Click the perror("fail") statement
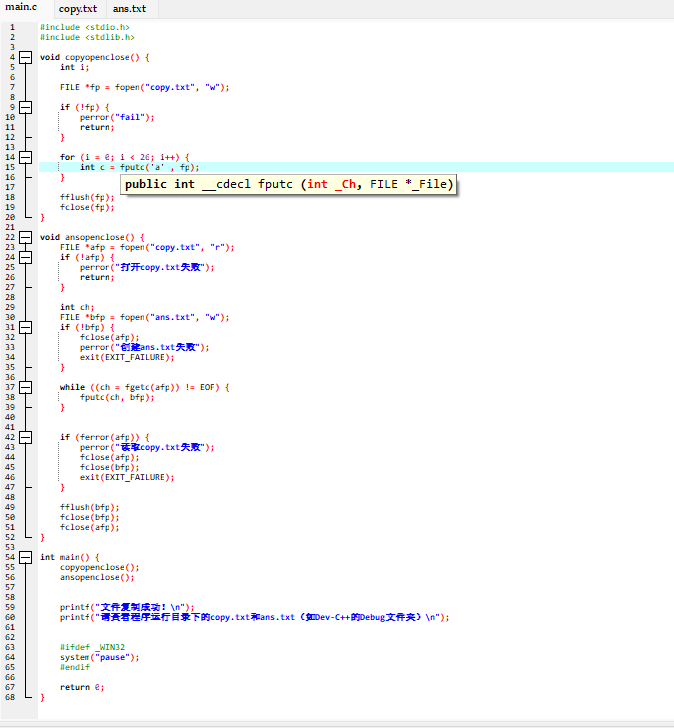 (x=117, y=117)
